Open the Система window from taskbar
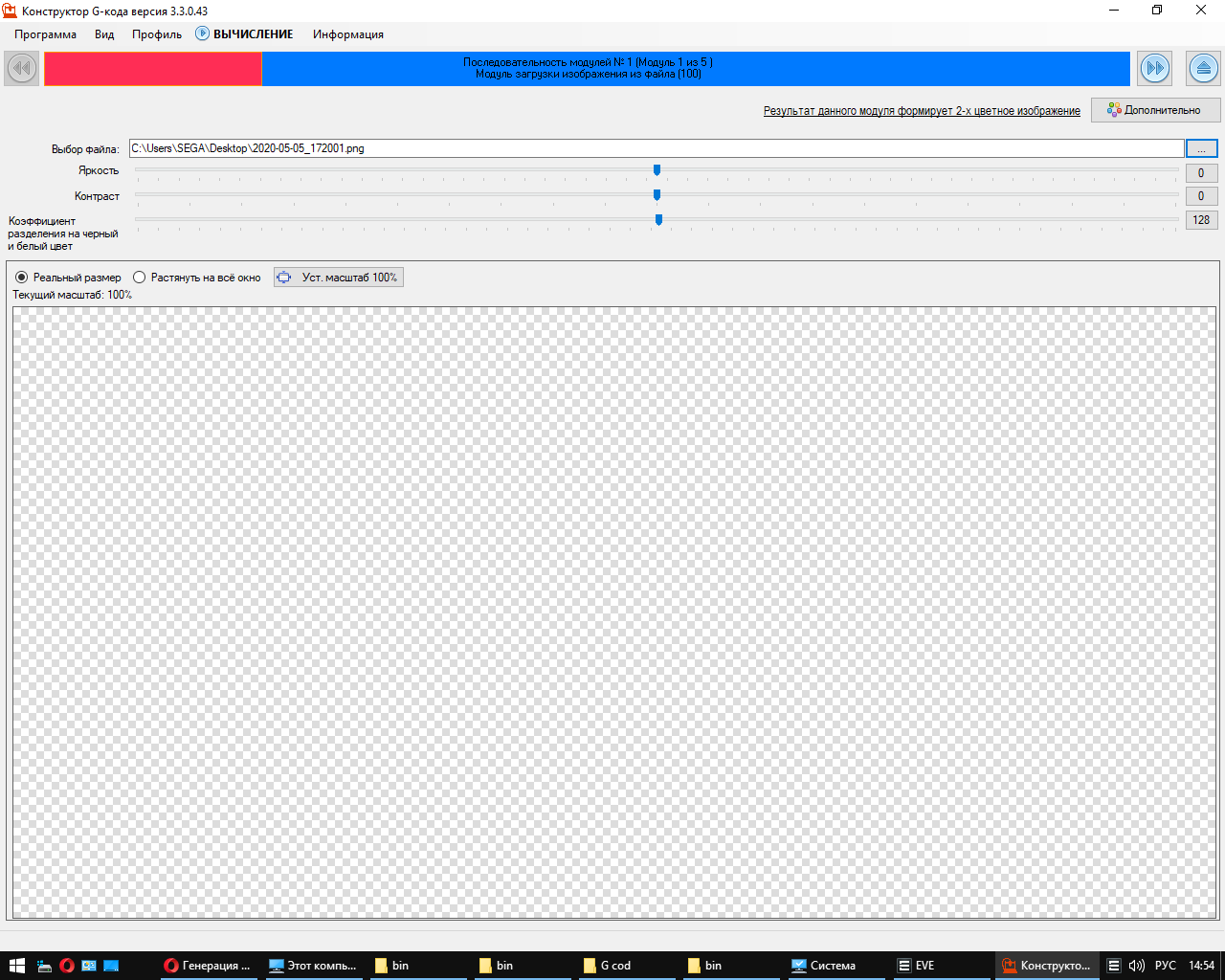This screenshot has height=980, width=1225. pyautogui.click(x=823, y=966)
